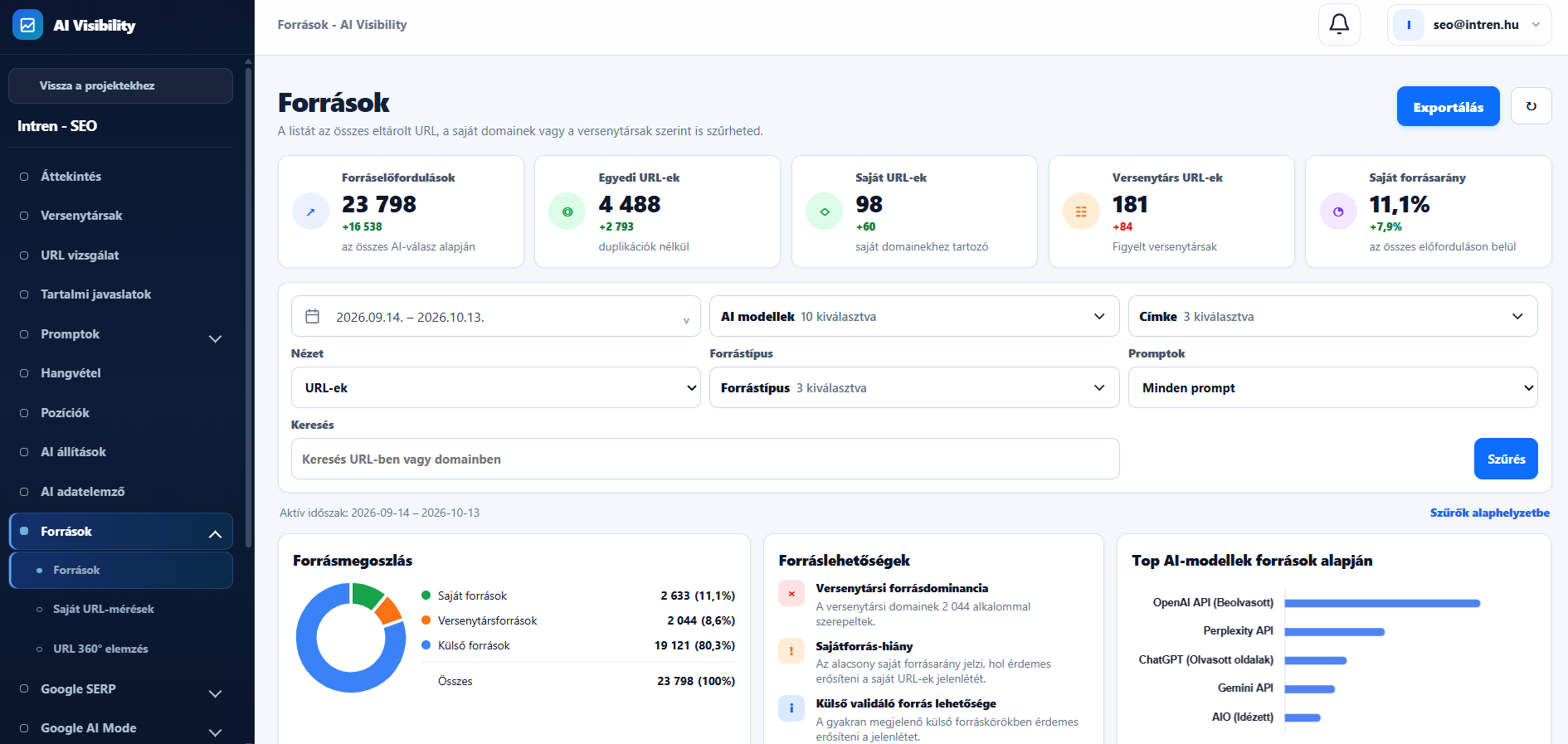
Task: Click Vissza a projektekhez button
Action: click(x=120, y=85)
